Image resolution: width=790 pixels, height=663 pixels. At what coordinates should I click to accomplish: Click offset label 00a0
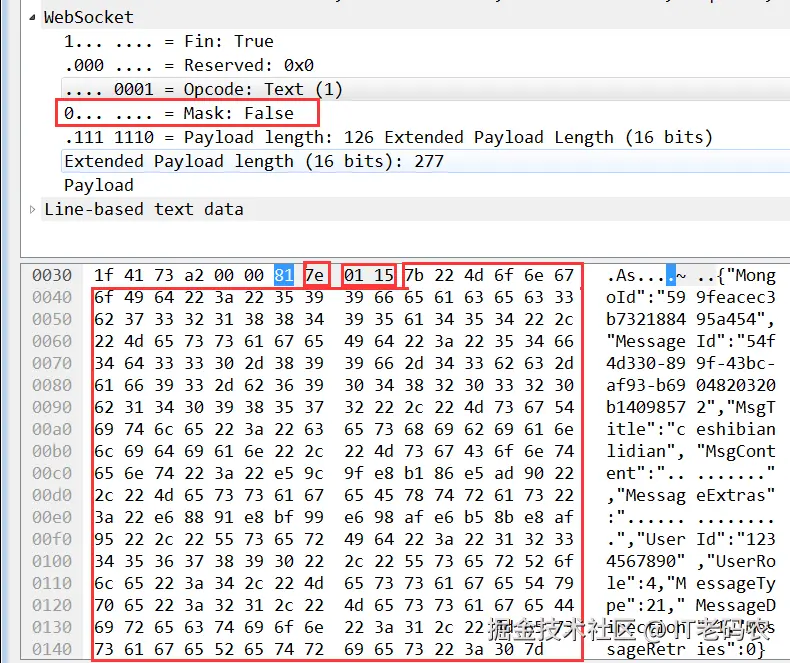(52, 429)
